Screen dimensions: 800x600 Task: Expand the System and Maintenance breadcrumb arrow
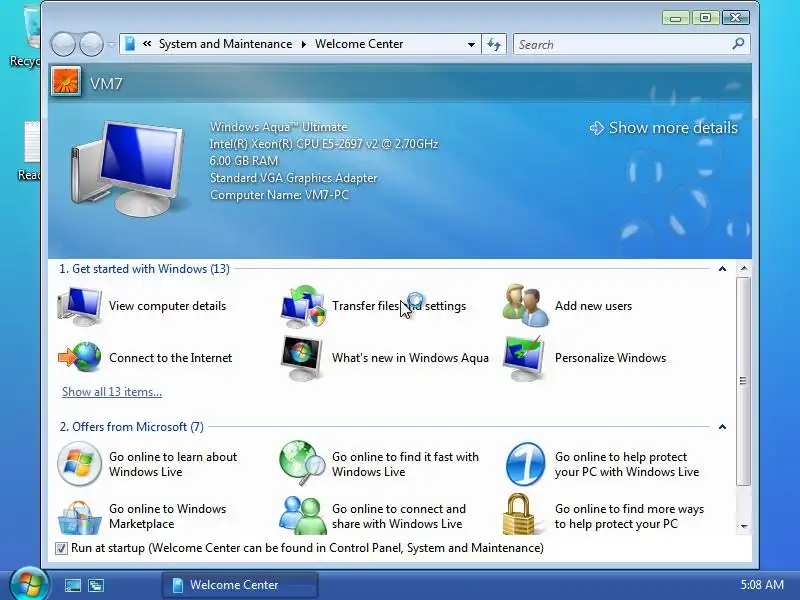point(304,44)
